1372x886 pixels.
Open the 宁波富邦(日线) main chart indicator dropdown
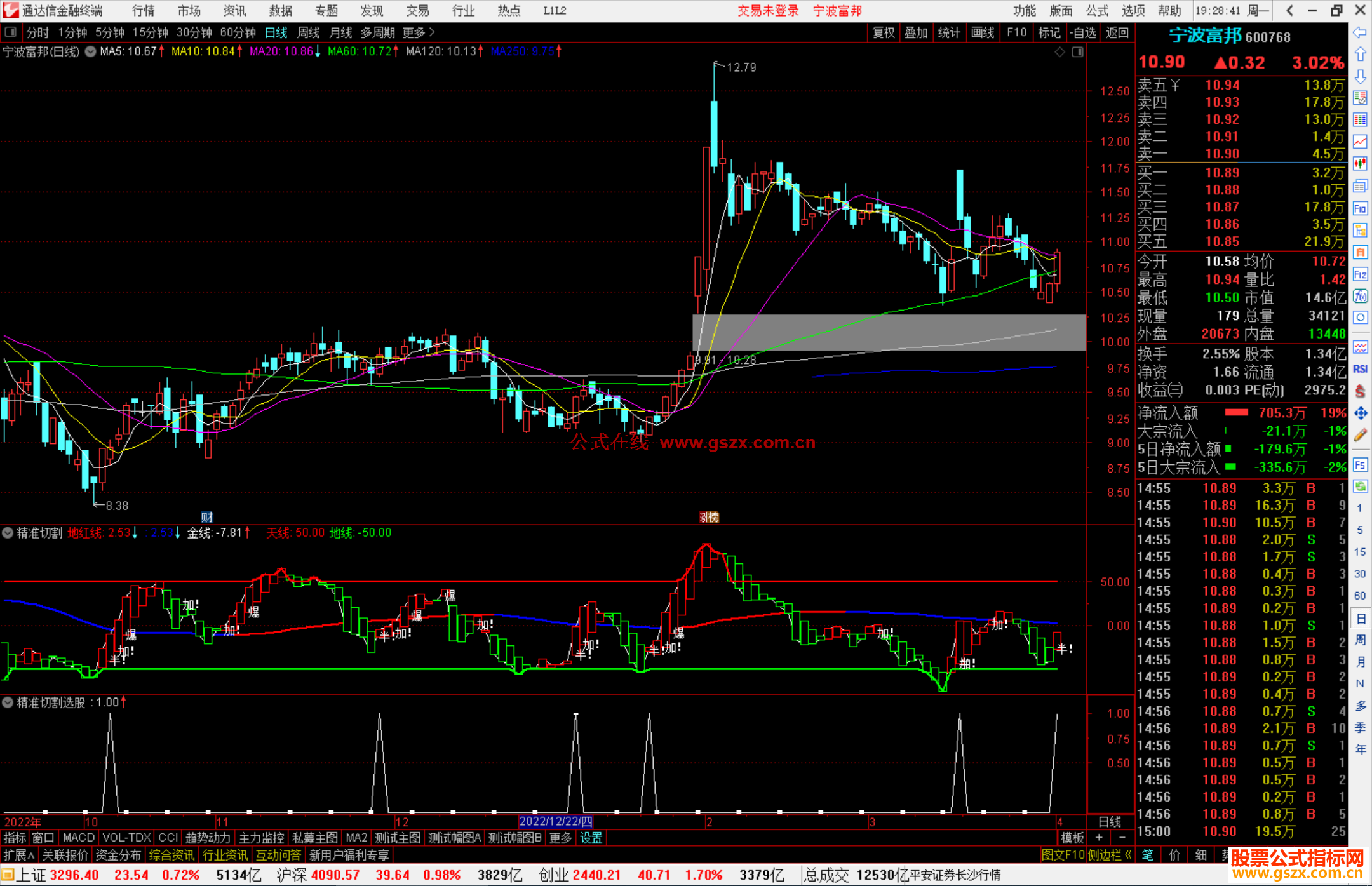(x=91, y=51)
